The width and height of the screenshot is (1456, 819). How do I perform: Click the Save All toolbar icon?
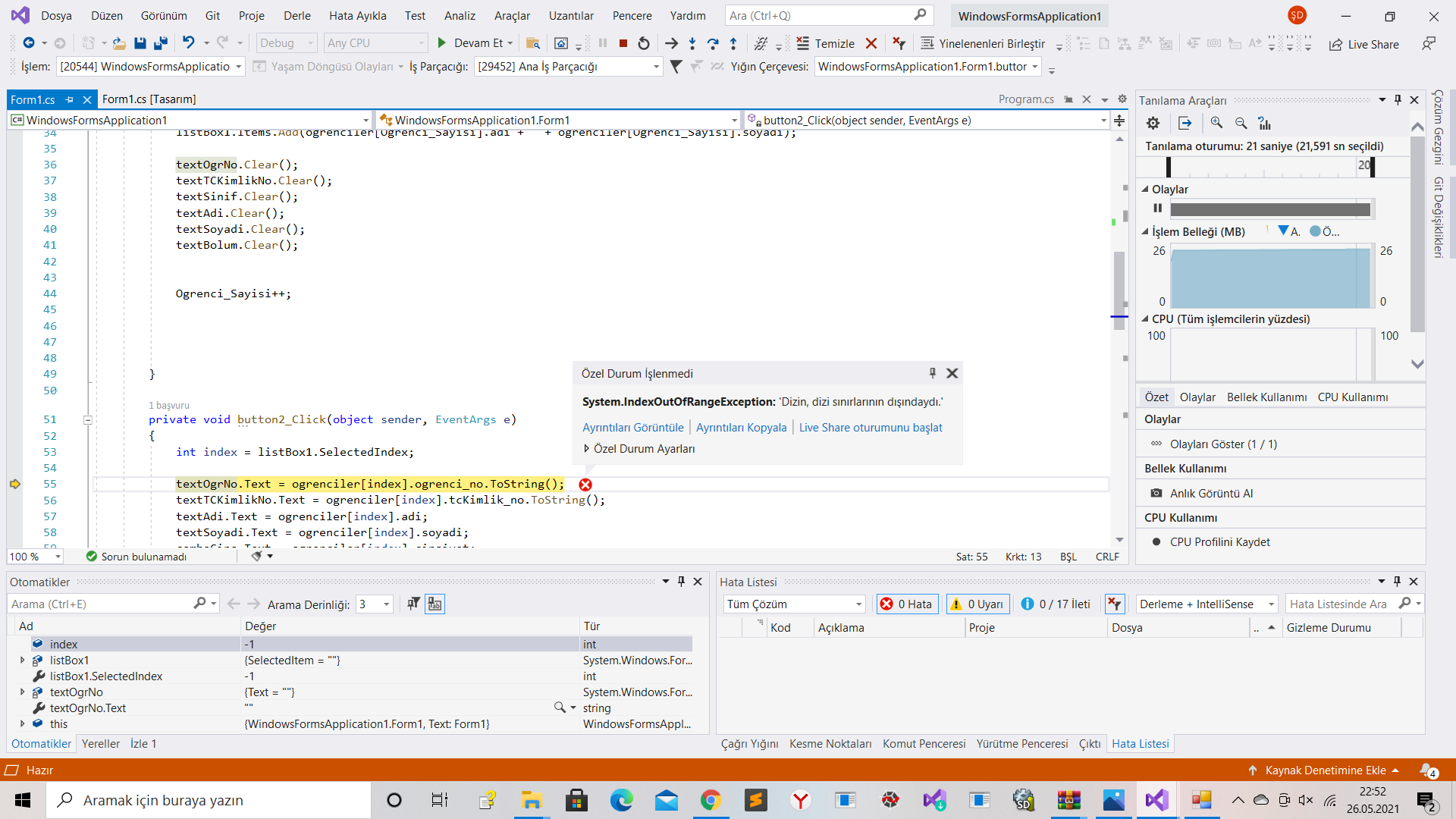click(x=160, y=44)
